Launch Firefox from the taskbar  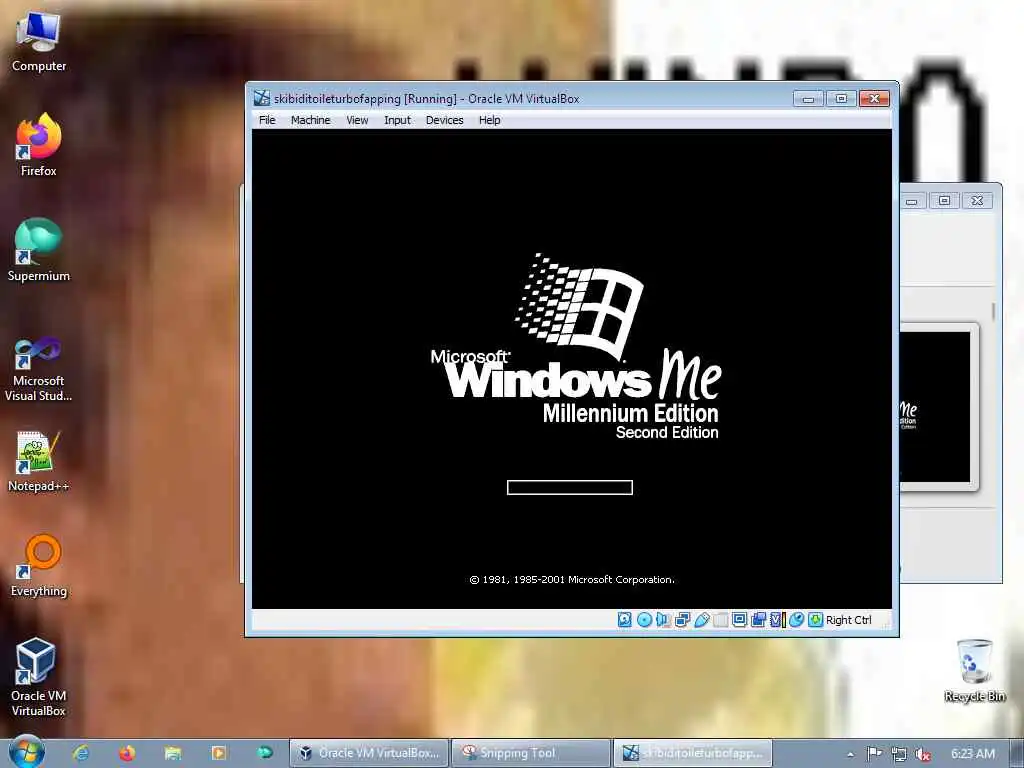tap(127, 753)
